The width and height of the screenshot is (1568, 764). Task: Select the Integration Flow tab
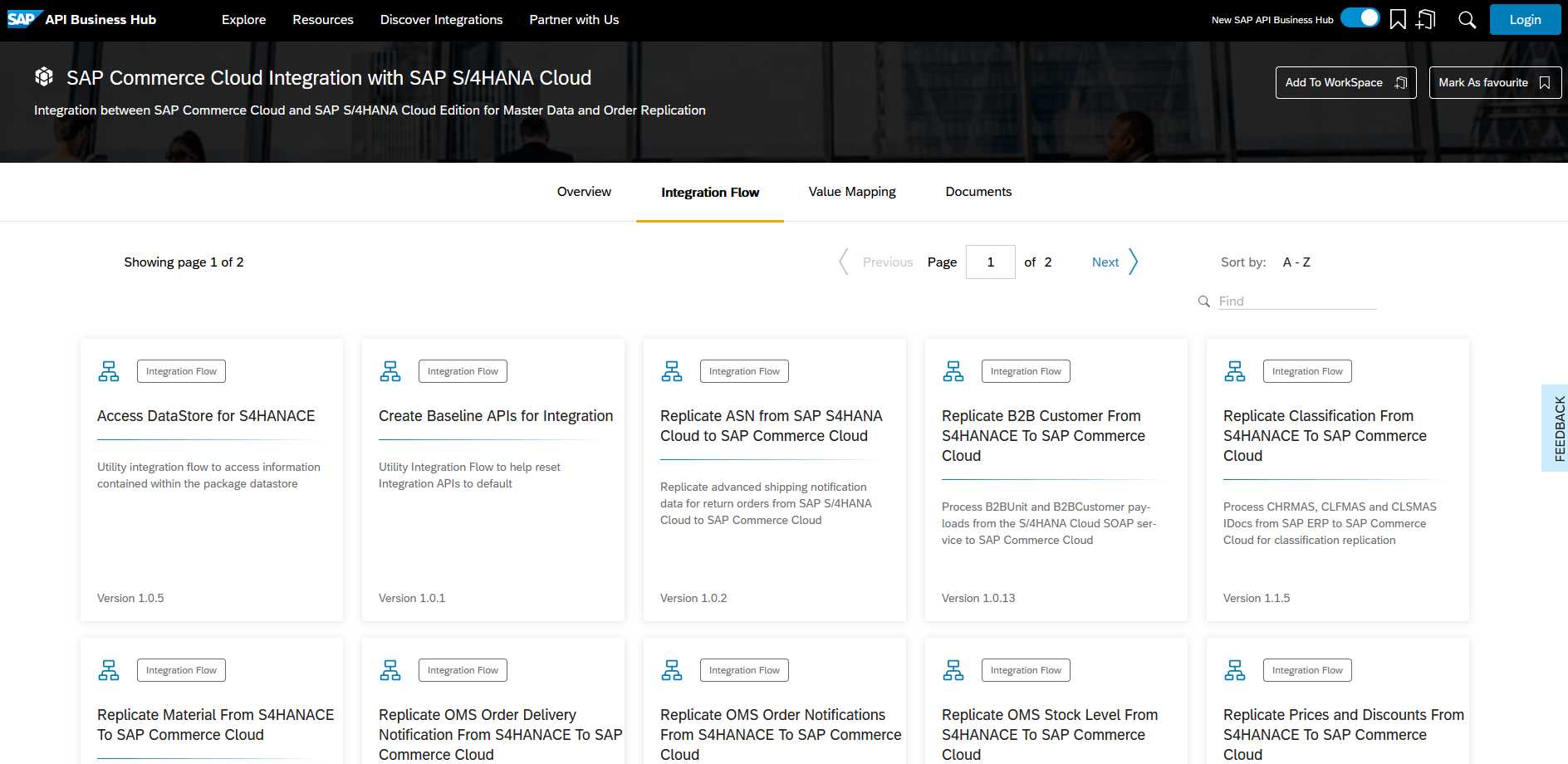pyautogui.click(x=710, y=193)
